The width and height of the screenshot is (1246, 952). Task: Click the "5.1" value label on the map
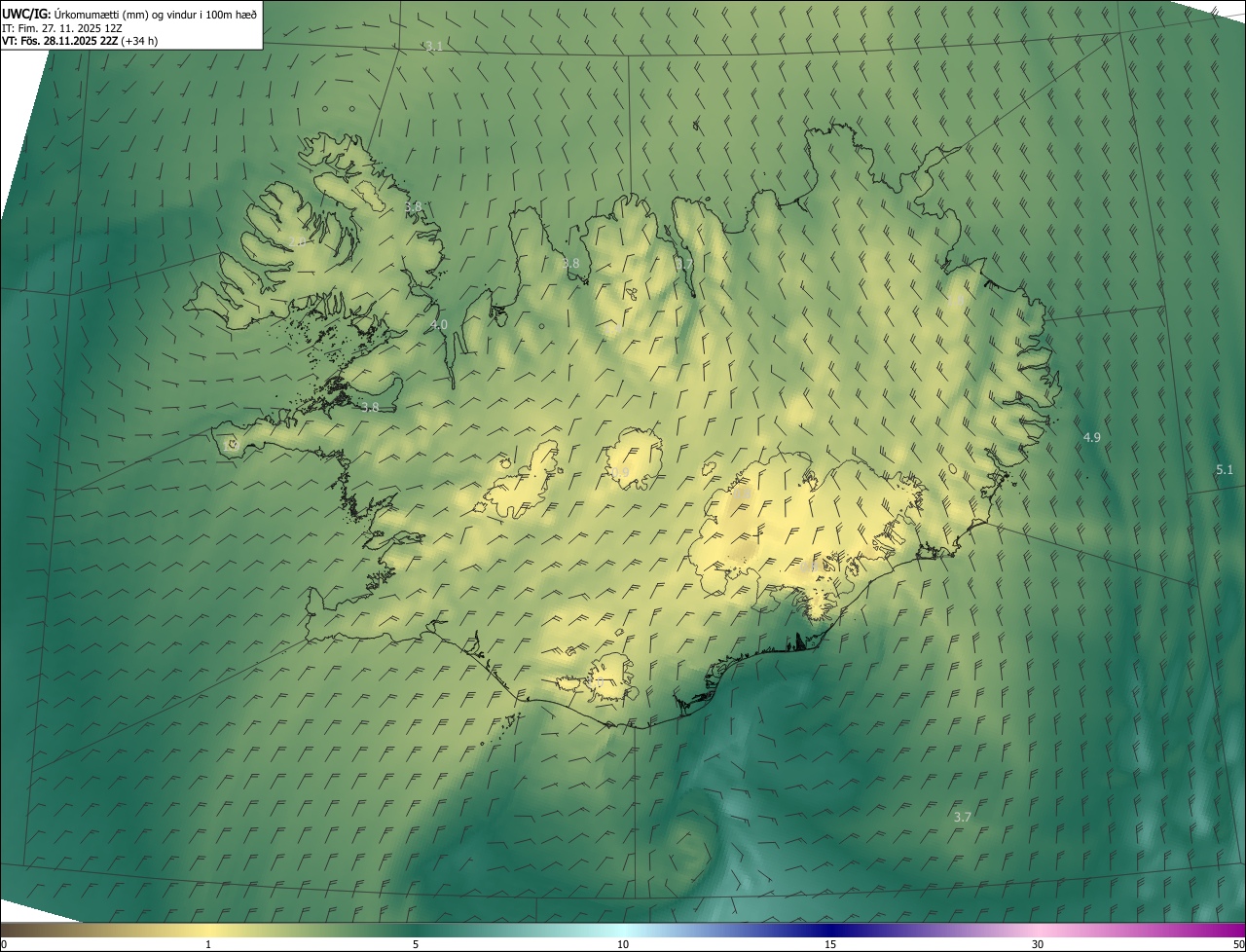1225,470
